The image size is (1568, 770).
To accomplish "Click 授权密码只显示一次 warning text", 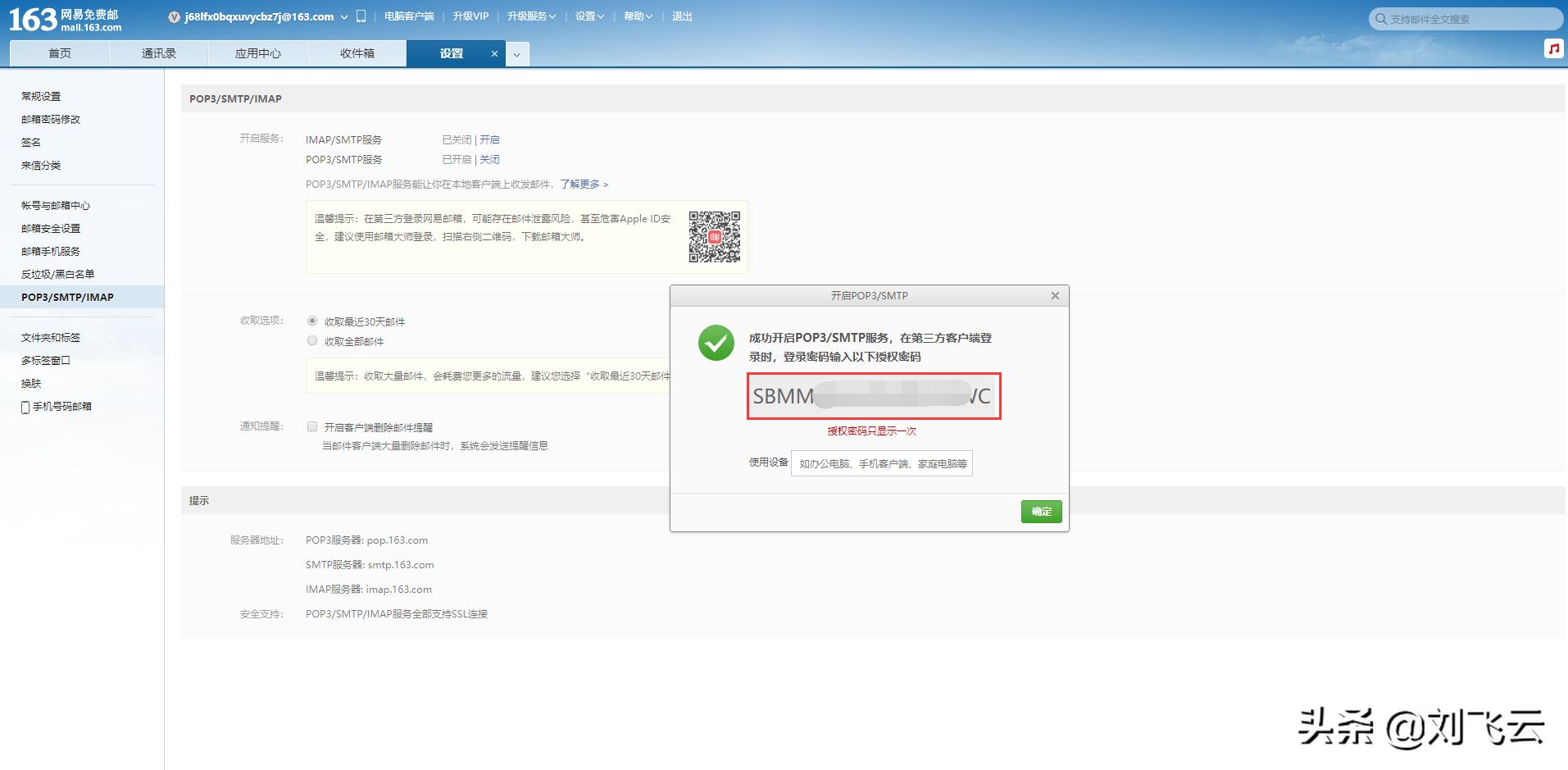I will [x=872, y=431].
